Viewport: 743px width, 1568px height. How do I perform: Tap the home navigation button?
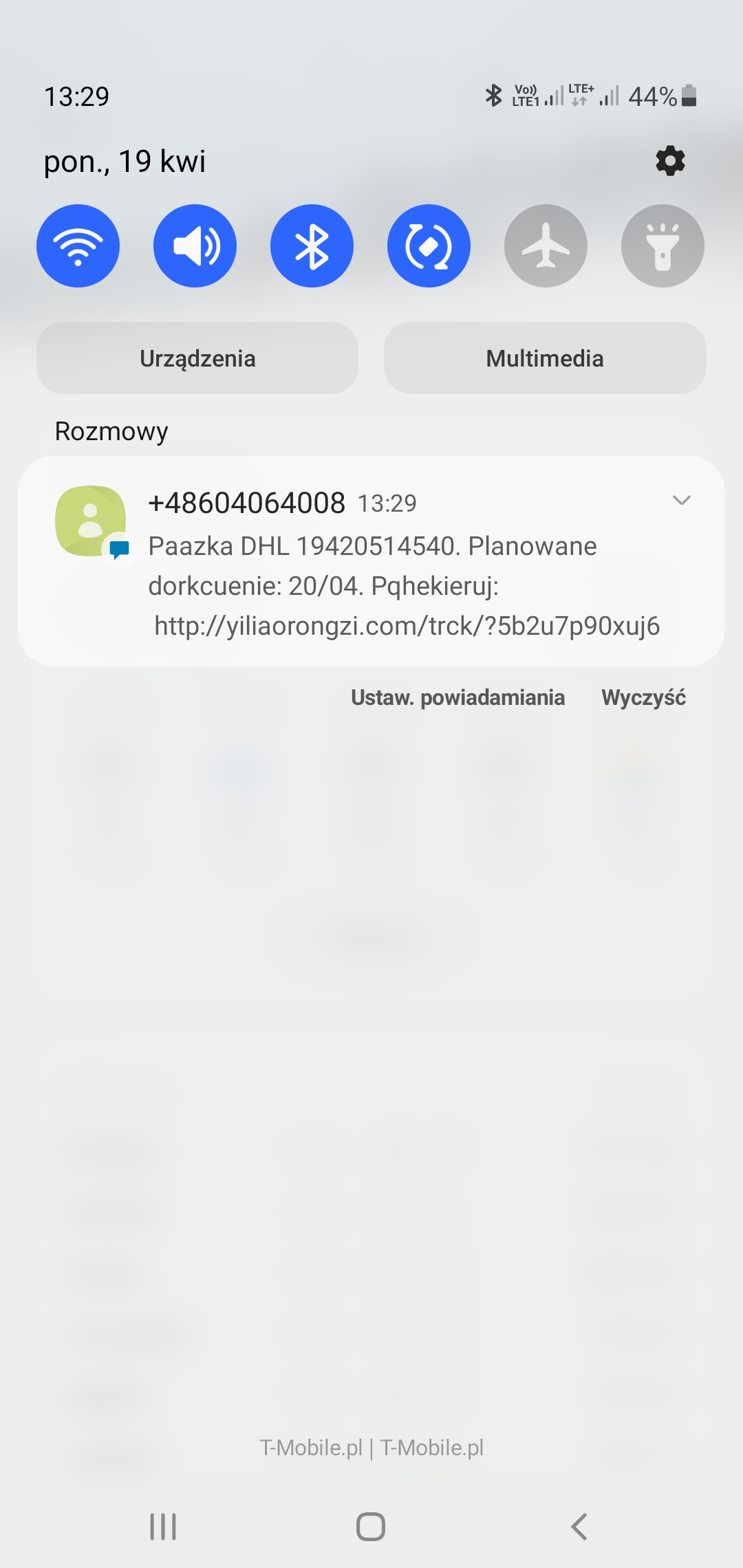pos(371,1527)
